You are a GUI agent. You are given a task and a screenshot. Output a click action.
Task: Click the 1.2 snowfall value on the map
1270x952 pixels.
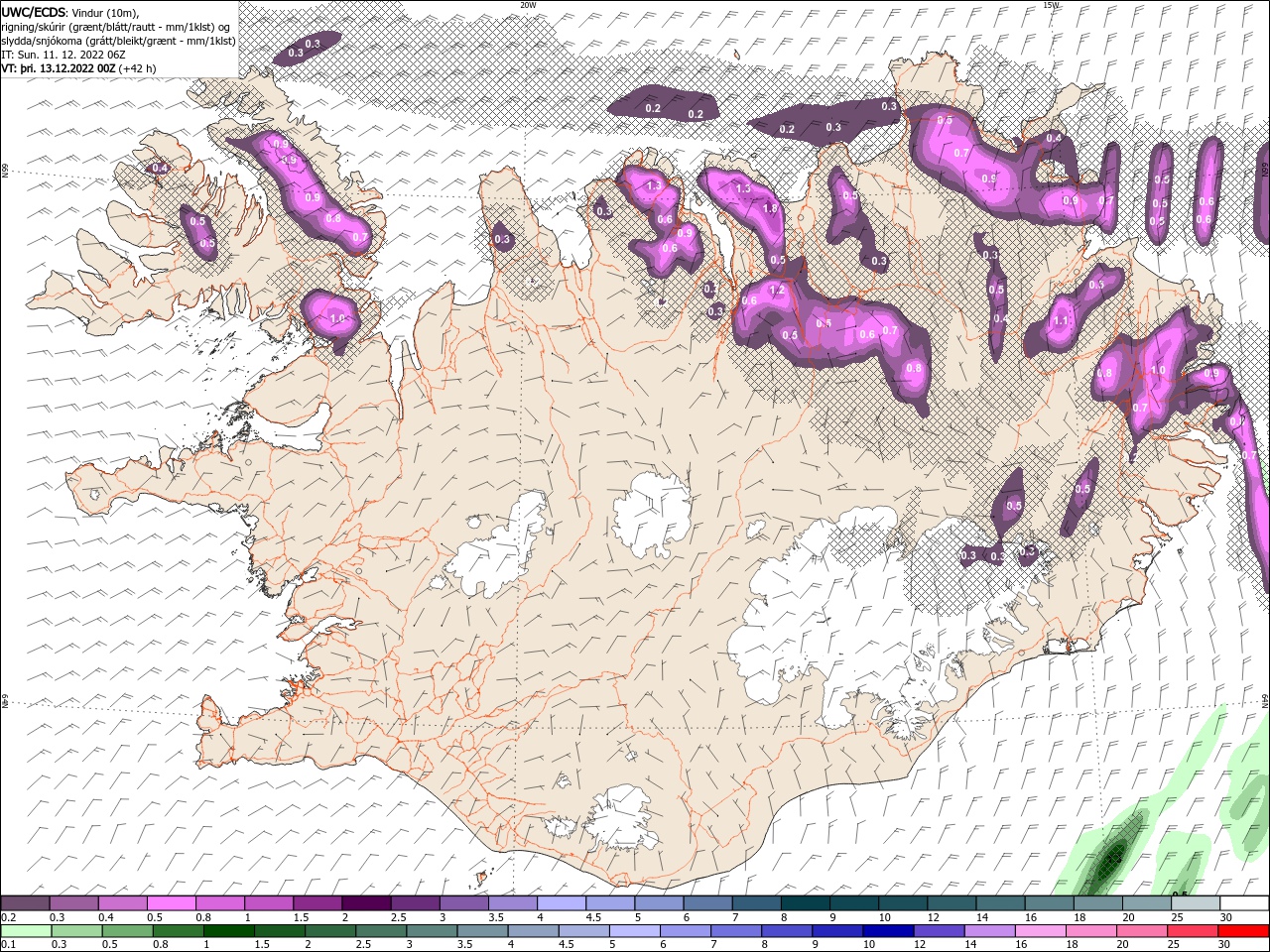point(777,291)
